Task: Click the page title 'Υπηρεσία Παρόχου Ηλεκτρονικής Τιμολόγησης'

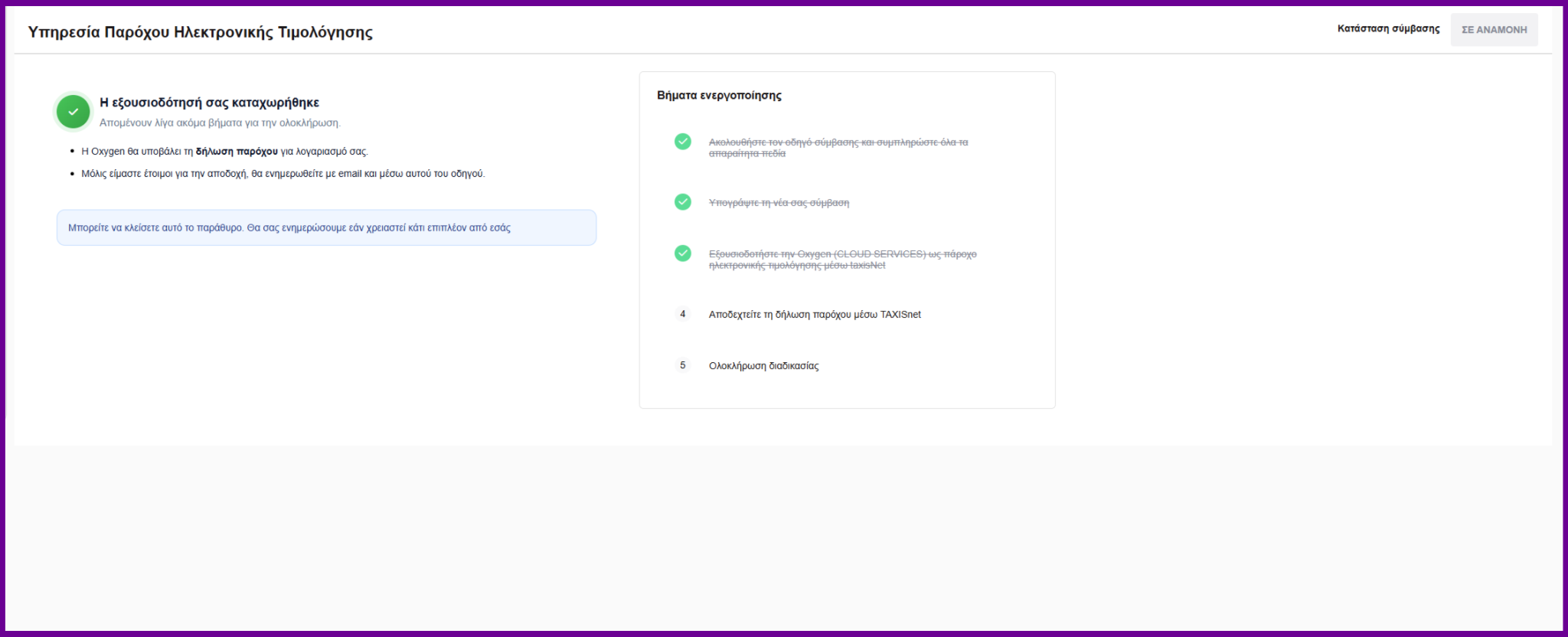Action: pyautogui.click(x=201, y=32)
